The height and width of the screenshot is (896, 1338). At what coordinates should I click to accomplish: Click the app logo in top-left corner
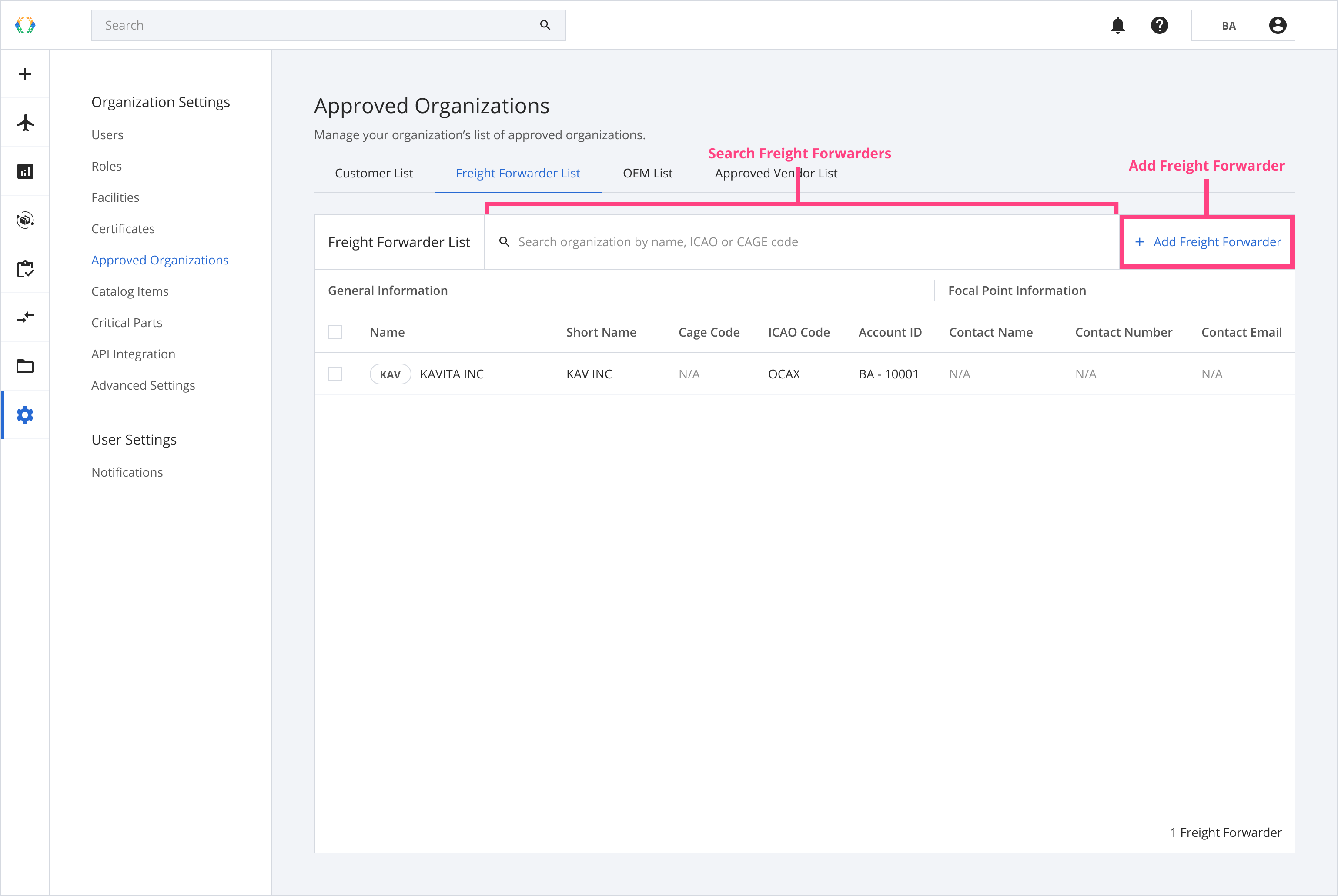point(25,25)
